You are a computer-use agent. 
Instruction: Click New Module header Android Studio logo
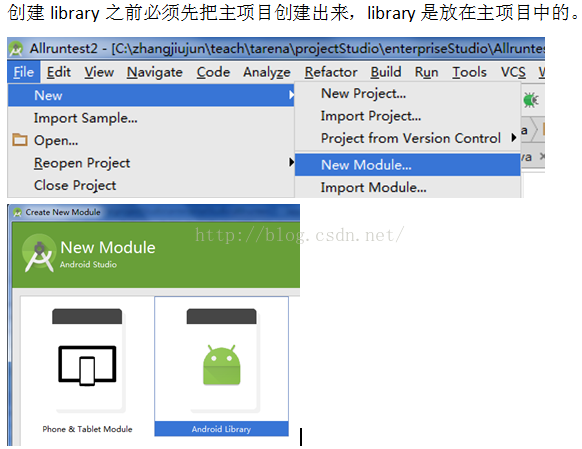[39, 253]
